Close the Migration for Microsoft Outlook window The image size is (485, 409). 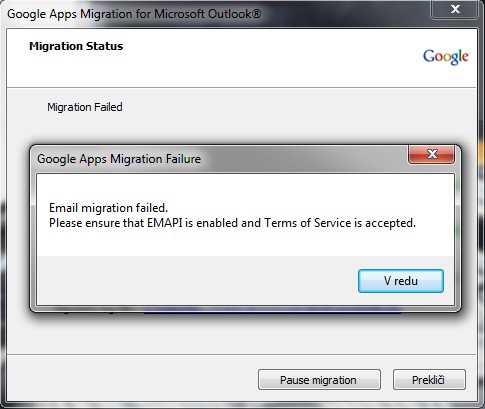coord(455,9)
